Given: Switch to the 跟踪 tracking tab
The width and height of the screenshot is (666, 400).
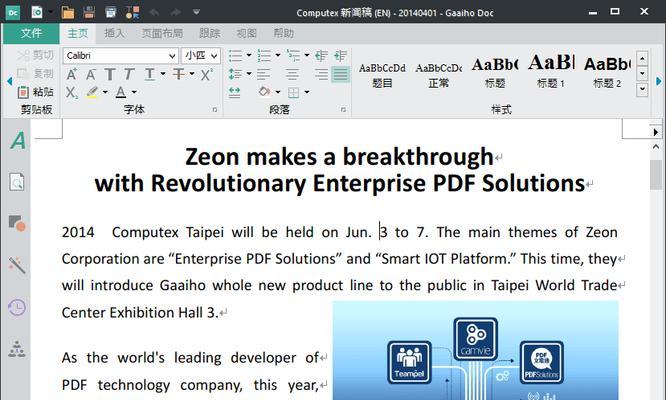Looking at the screenshot, I should (210, 34).
